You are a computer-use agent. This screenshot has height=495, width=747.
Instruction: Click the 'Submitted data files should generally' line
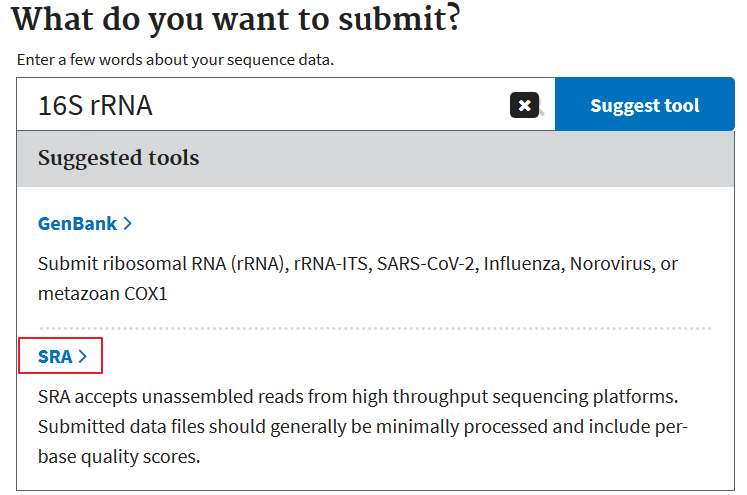click(363, 426)
